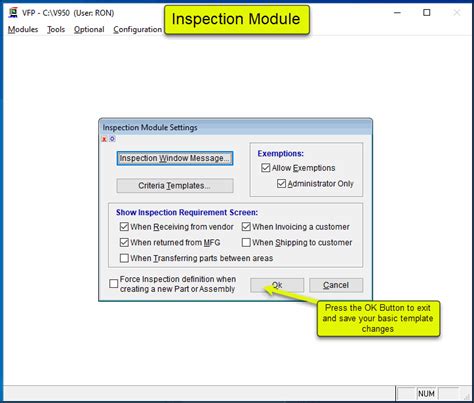
Task: Open the Modules menu
Action: [23, 30]
